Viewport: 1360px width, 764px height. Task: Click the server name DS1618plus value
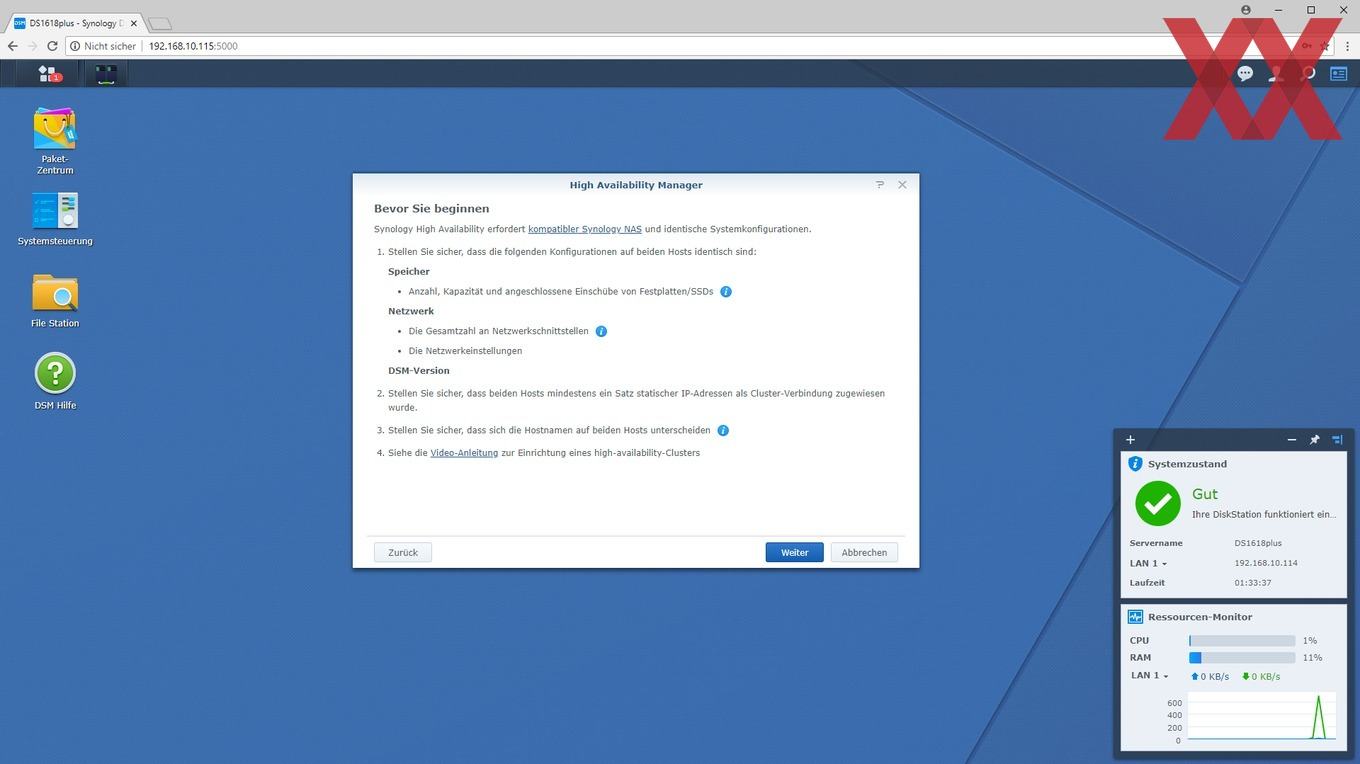1258,543
